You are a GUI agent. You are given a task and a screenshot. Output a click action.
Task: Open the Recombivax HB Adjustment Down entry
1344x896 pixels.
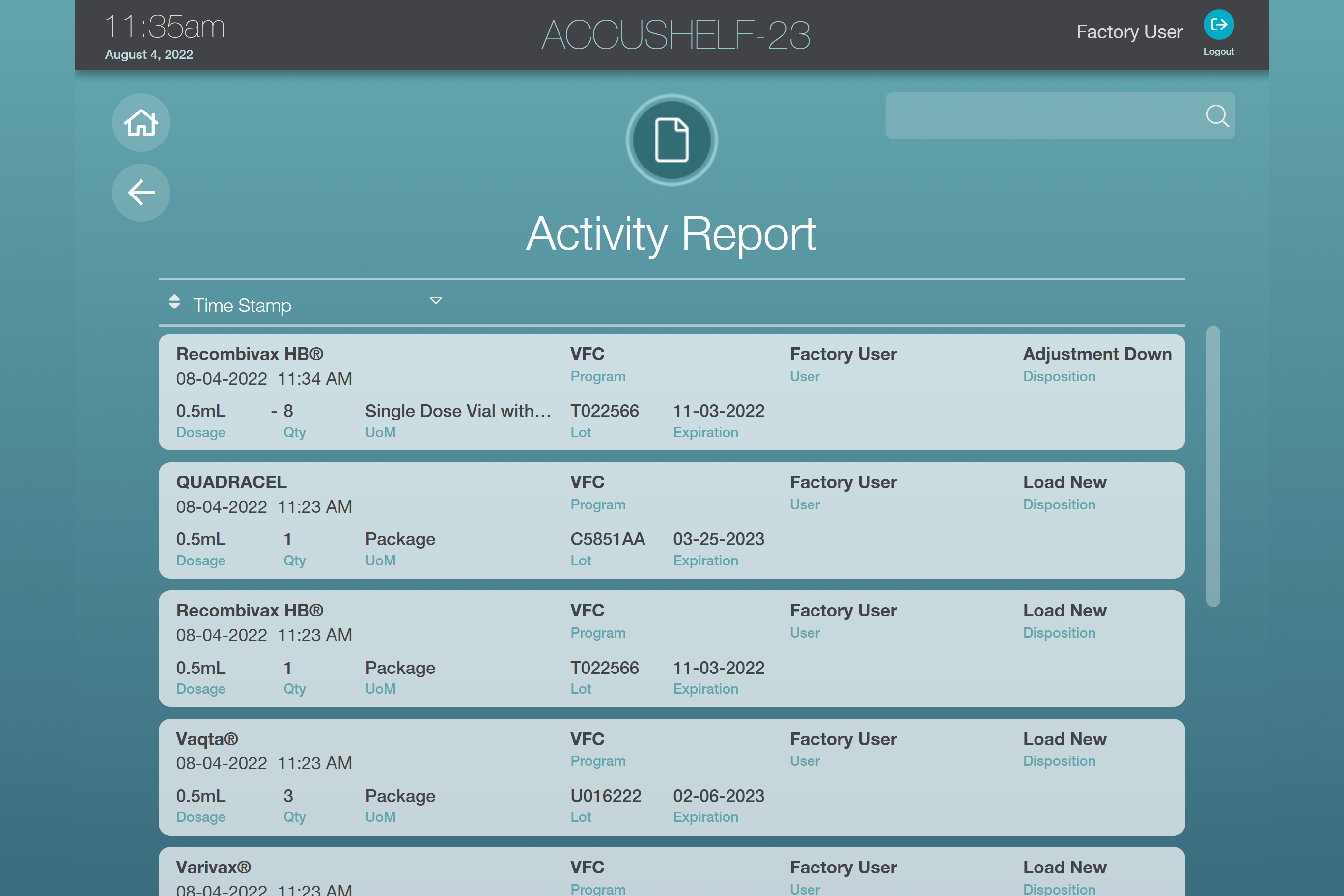click(672, 392)
